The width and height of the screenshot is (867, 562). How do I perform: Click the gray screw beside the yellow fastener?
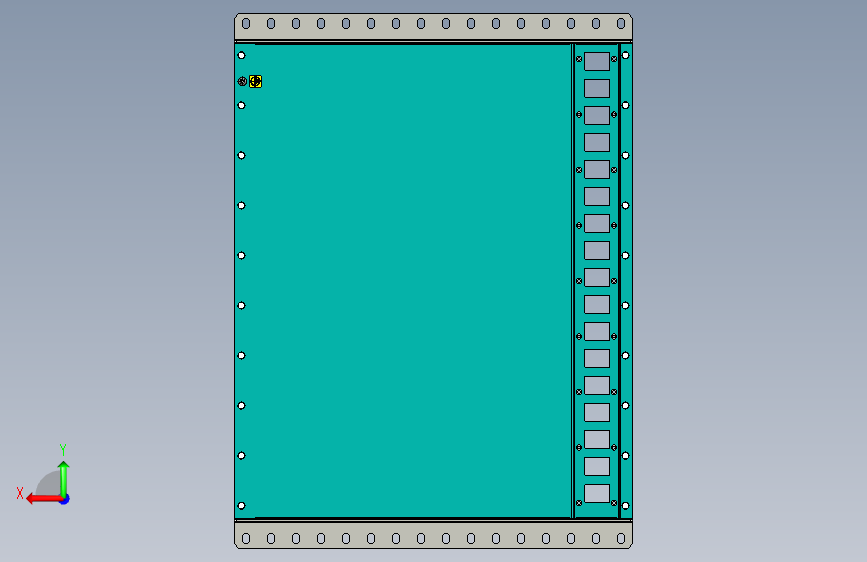(x=242, y=81)
